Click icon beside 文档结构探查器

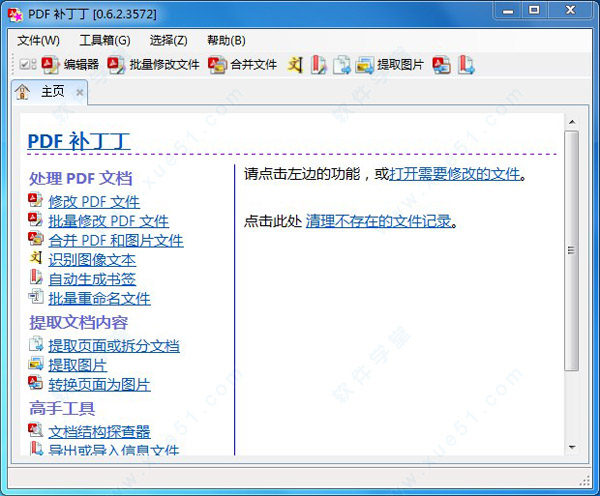coord(36,430)
